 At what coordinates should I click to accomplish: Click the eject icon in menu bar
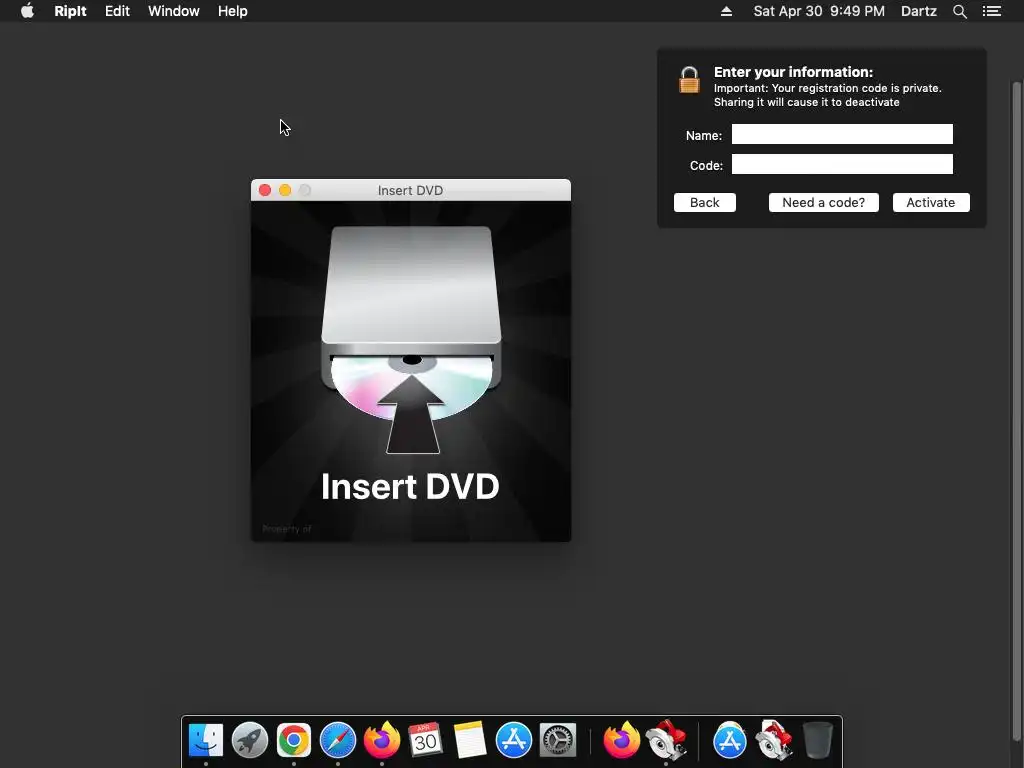click(726, 11)
